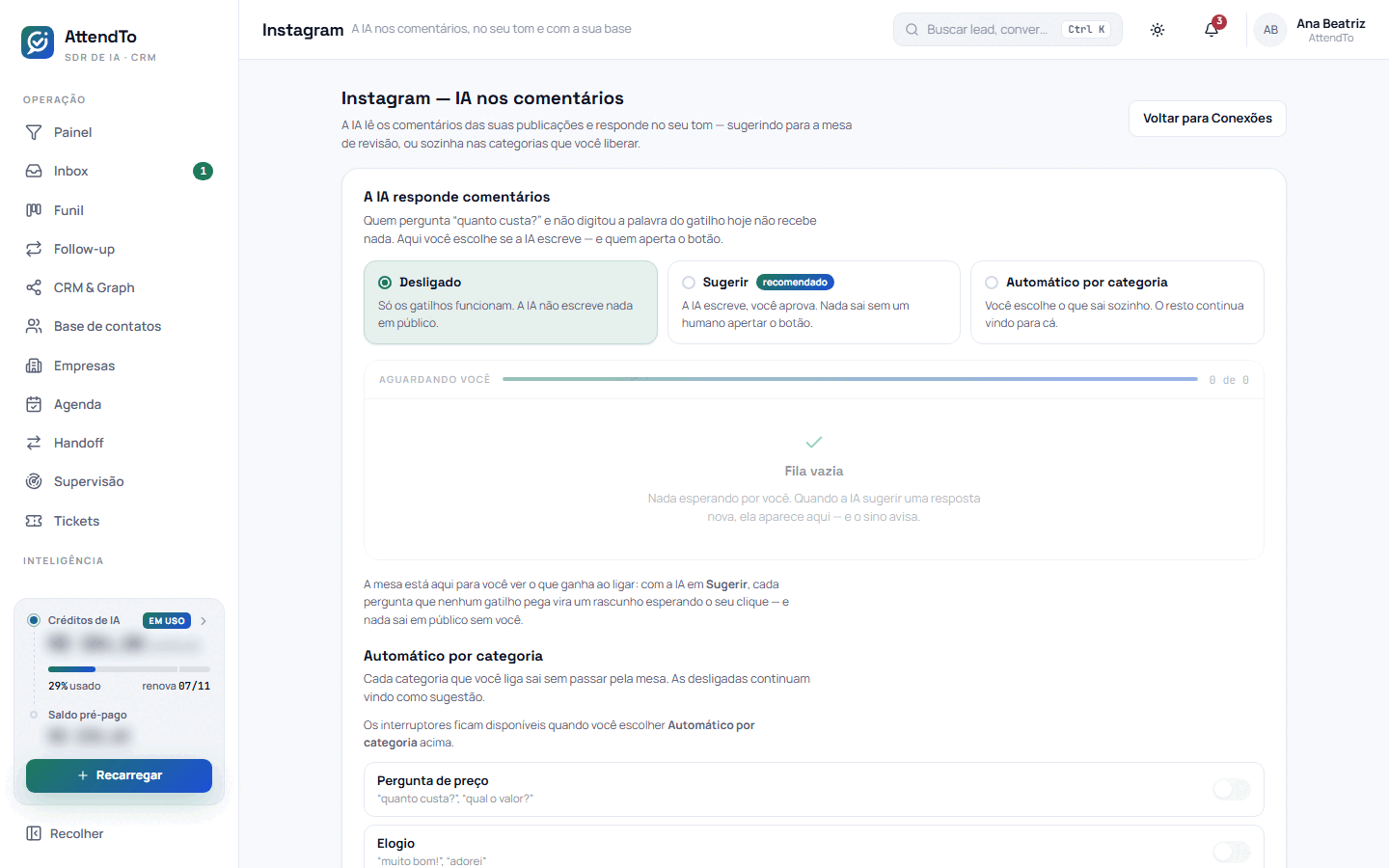Click the Fila vazia text
The width and height of the screenshot is (1389, 868).
pyautogui.click(x=814, y=471)
